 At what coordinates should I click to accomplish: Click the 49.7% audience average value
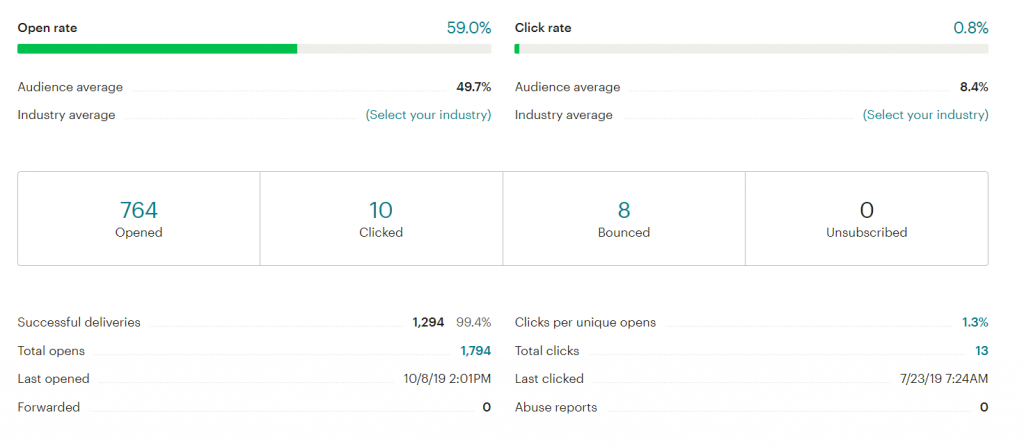pyautogui.click(x=473, y=87)
